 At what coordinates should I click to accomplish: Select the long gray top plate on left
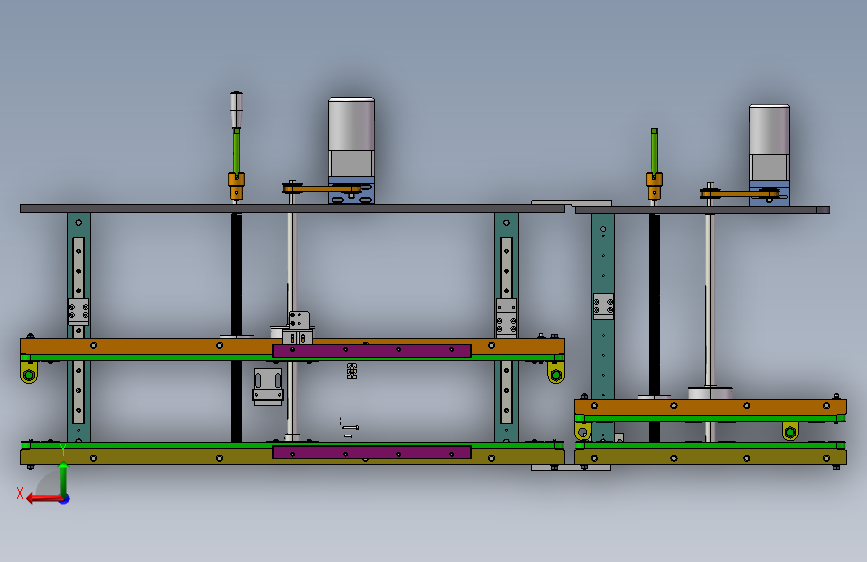293,209
